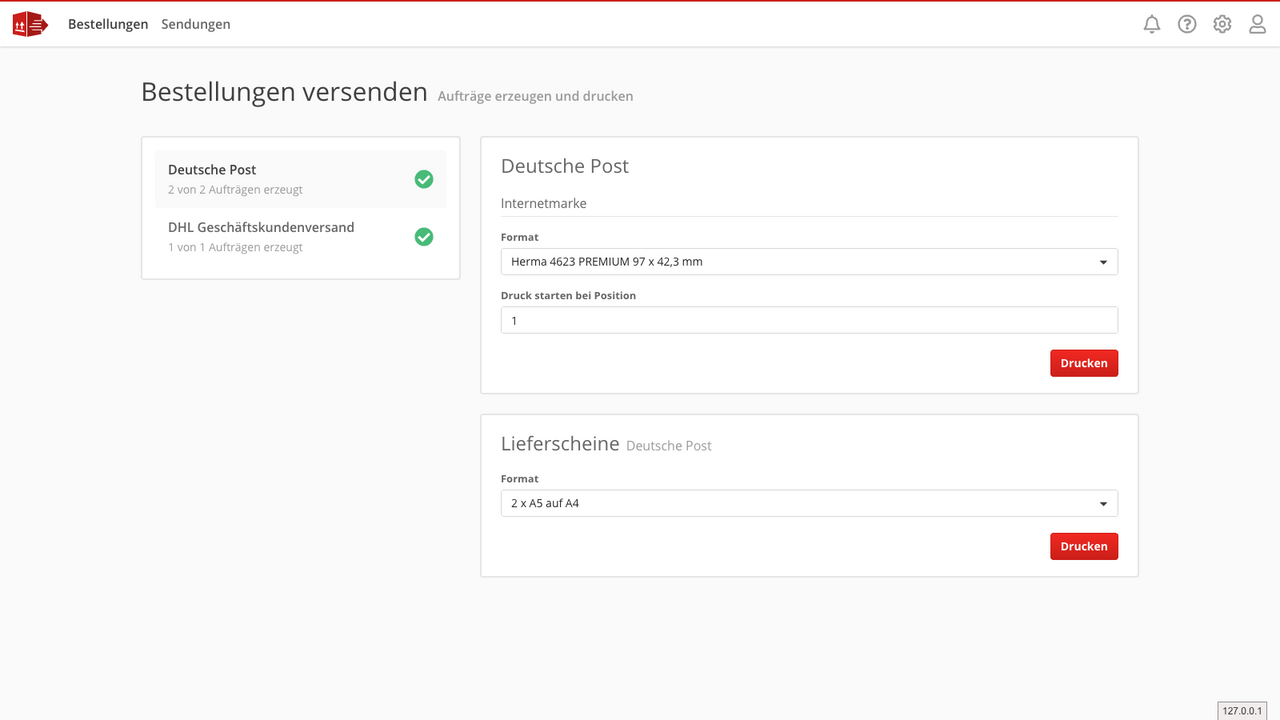
Task: Open the Bestellungen menu item
Action: 107,23
